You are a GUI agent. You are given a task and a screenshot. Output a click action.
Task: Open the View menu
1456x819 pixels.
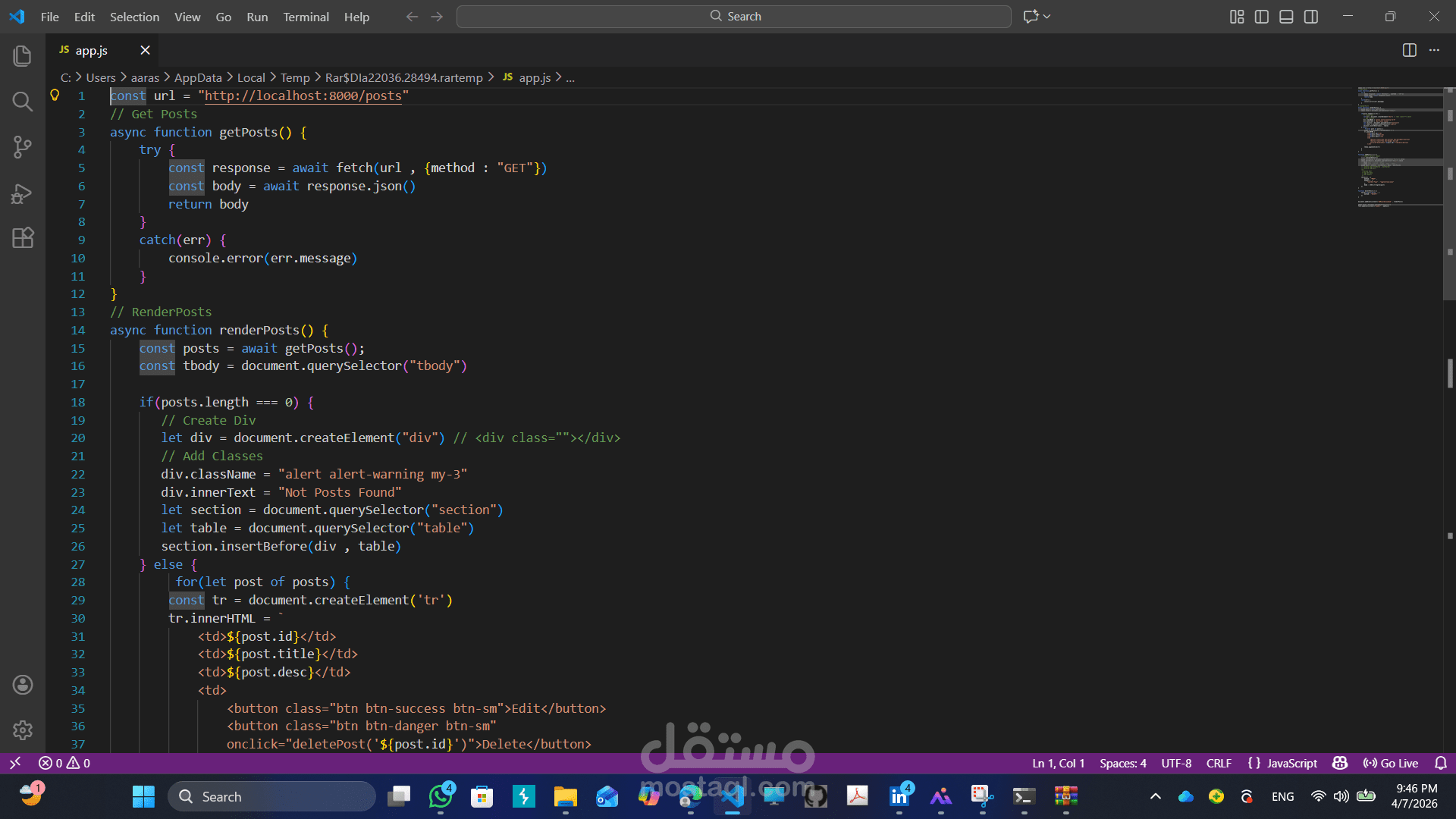click(x=187, y=17)
